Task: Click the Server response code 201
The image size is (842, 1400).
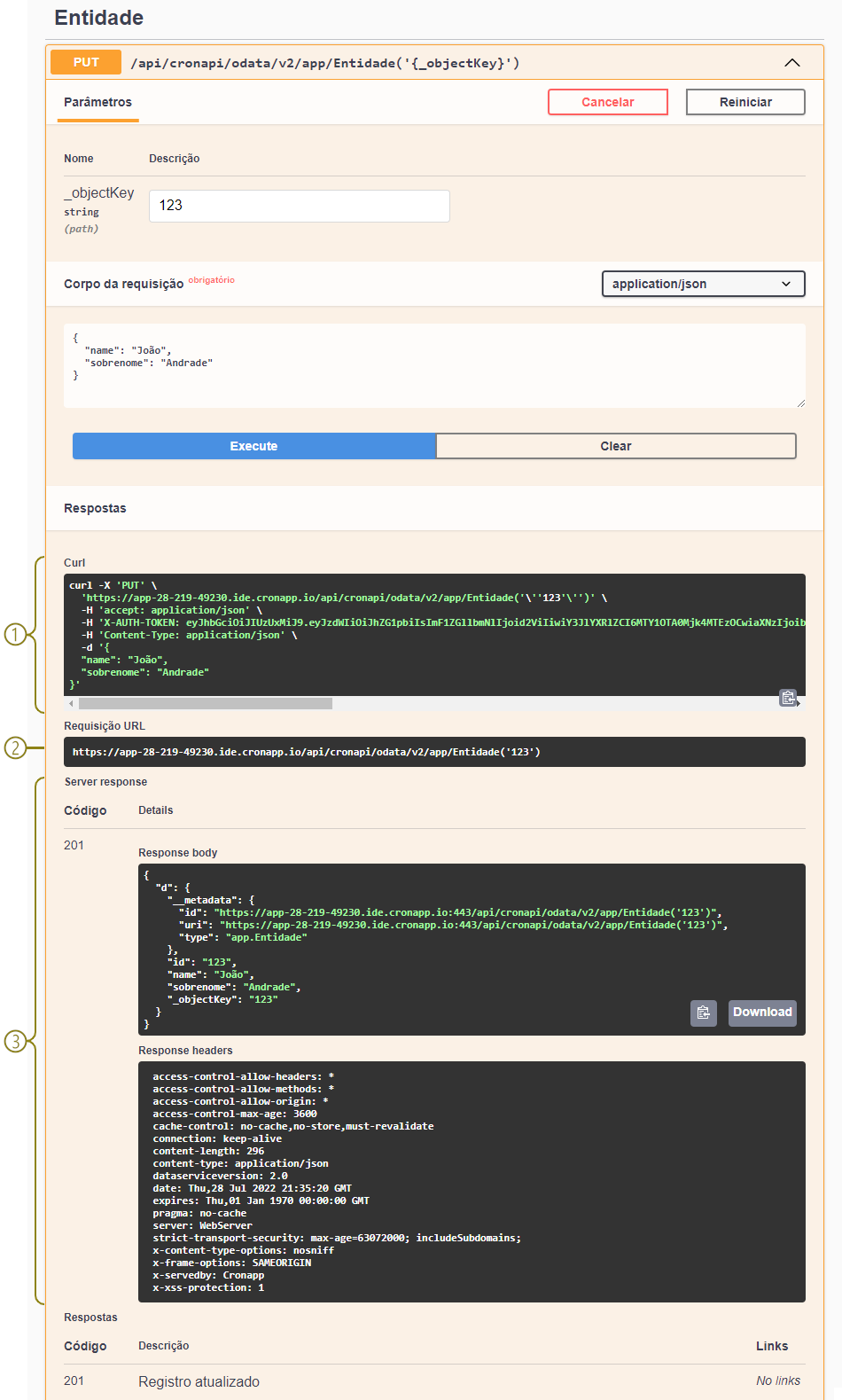Action: click(x=74, y=845)
